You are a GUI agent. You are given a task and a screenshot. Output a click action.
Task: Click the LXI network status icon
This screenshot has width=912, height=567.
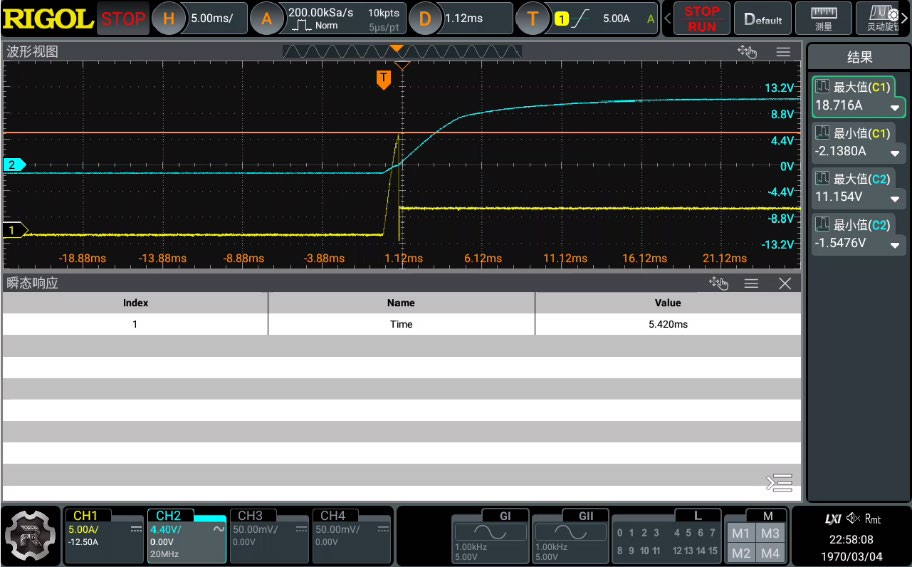(833, 519)
